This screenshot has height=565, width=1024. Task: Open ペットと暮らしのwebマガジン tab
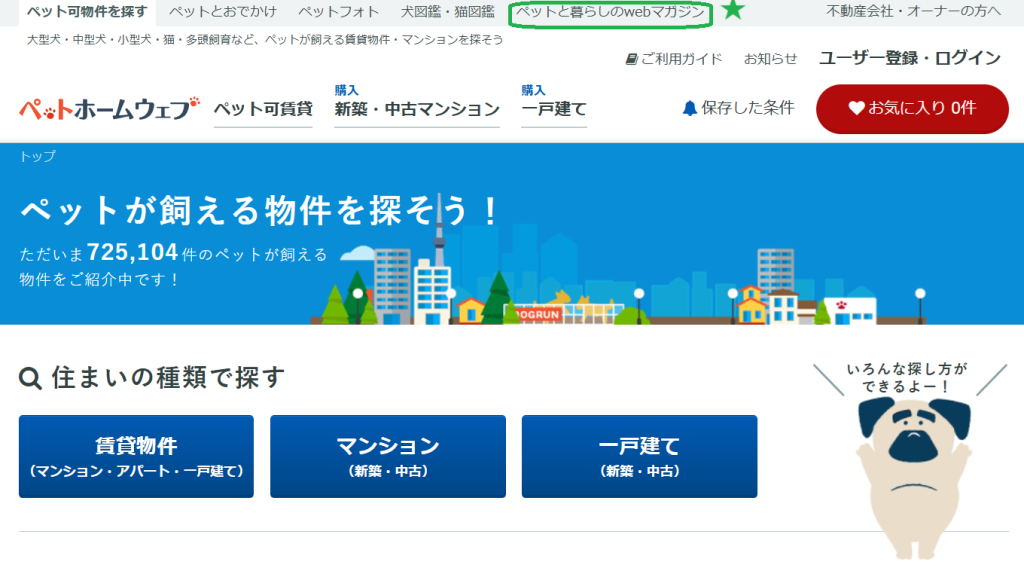610,13
